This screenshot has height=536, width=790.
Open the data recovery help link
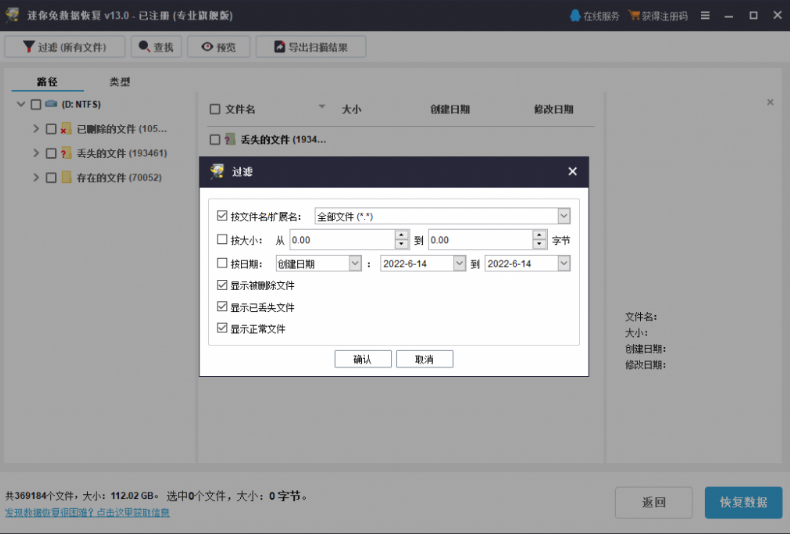point(87,512)
